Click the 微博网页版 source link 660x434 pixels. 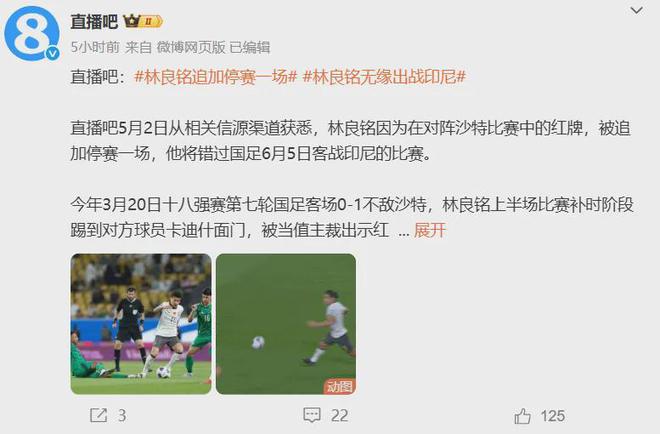191,47
